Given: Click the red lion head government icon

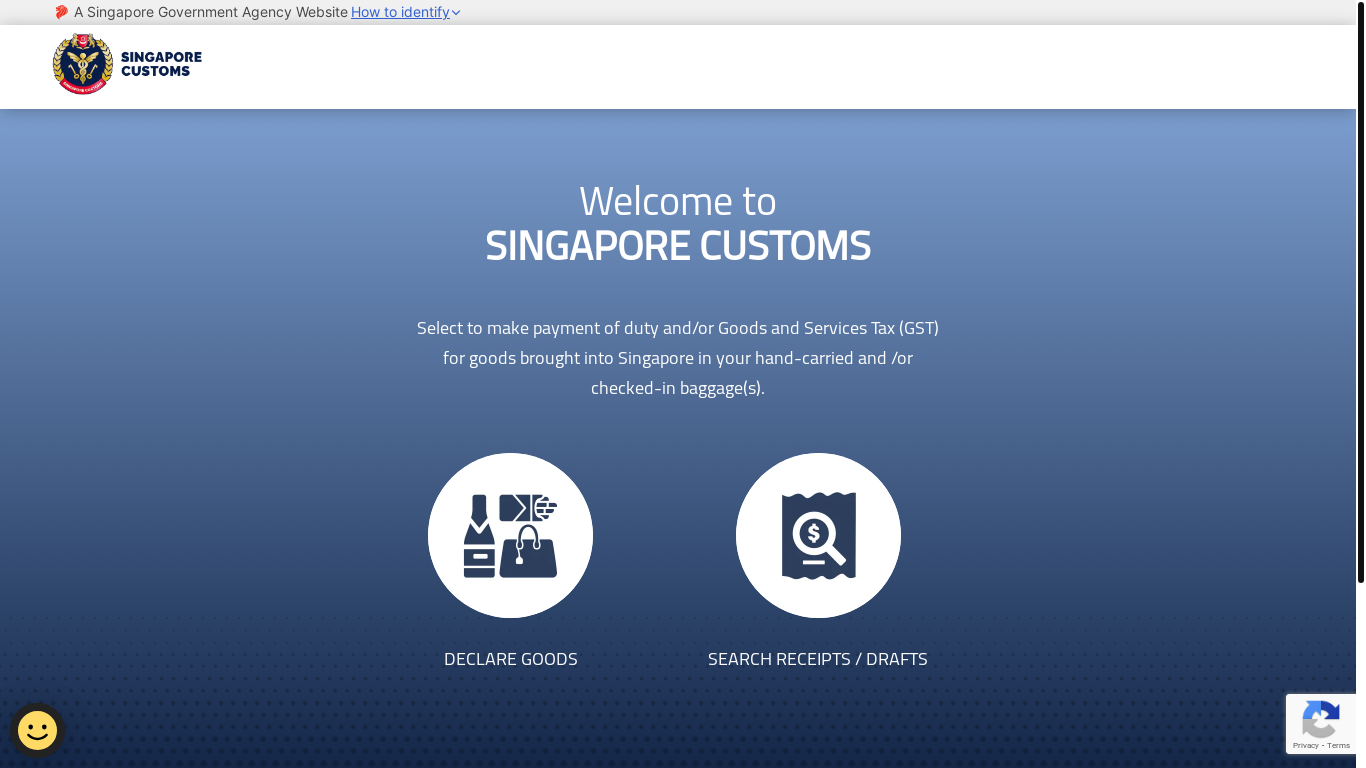Looking at the screenshot, I should coord(61,12).
